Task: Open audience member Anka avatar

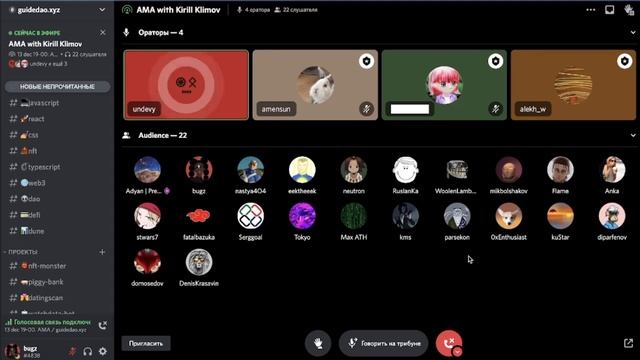Action: (x=612, y=169)
